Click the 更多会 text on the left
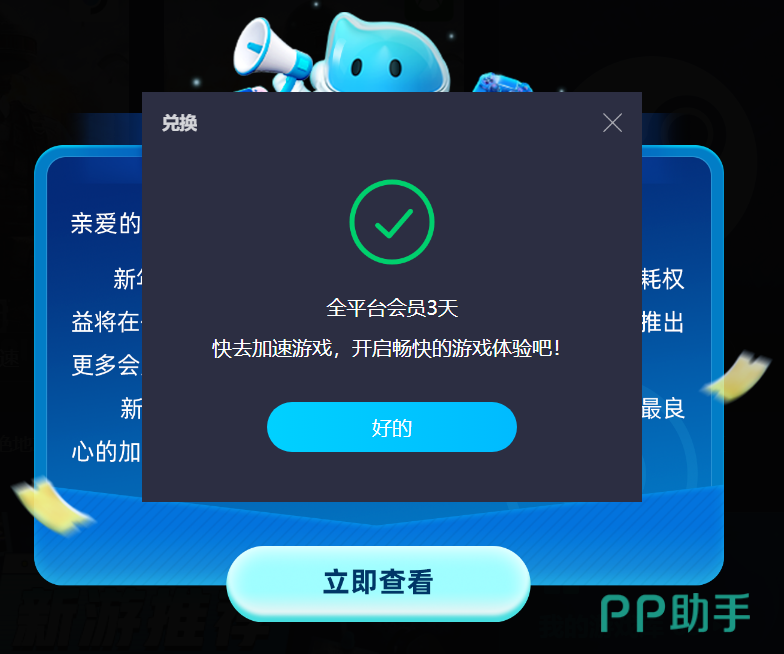 tap(106, 365)
